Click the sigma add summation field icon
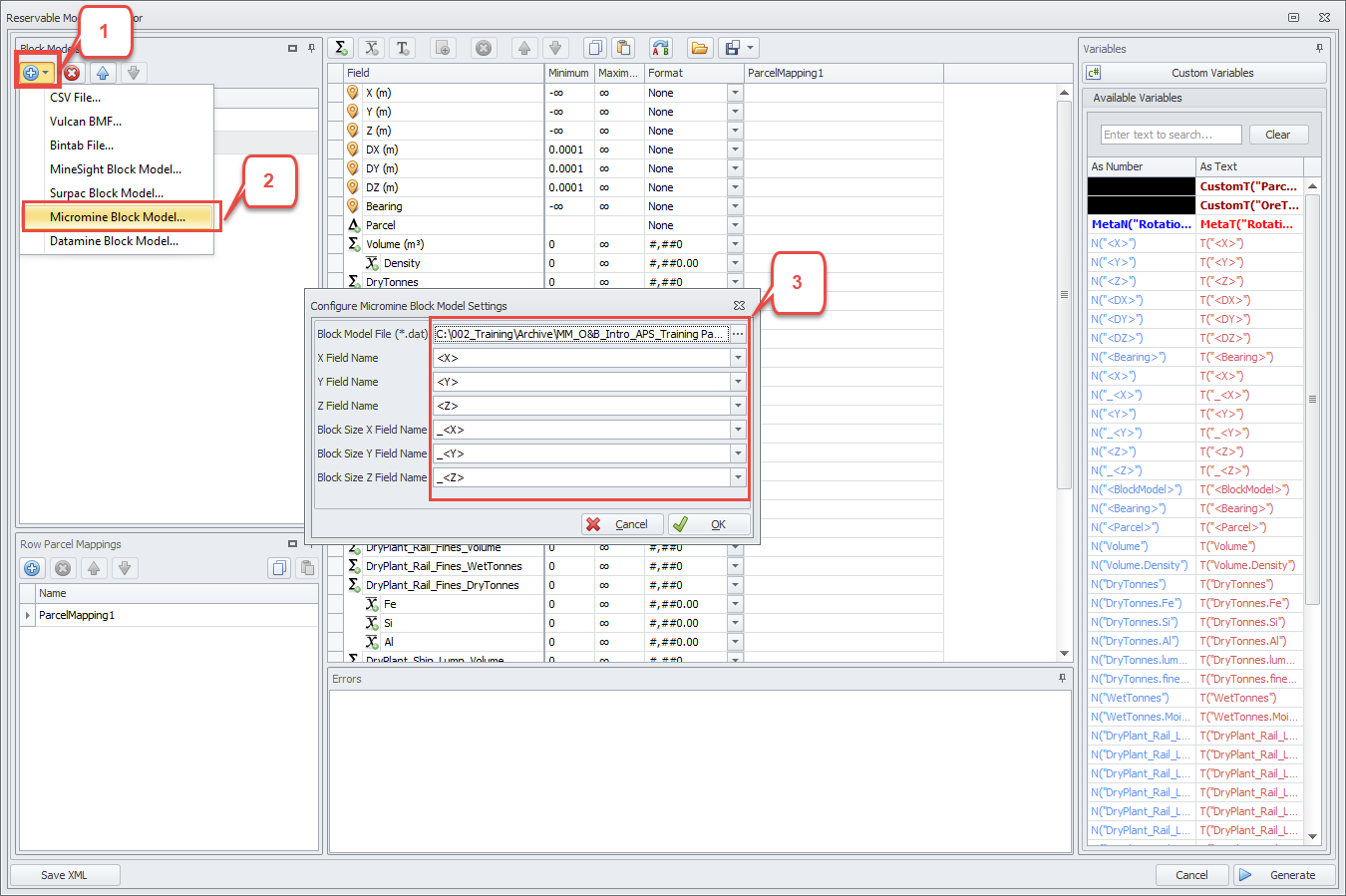The width and height of the screenshot is (1346, 896). click(341, 48)
